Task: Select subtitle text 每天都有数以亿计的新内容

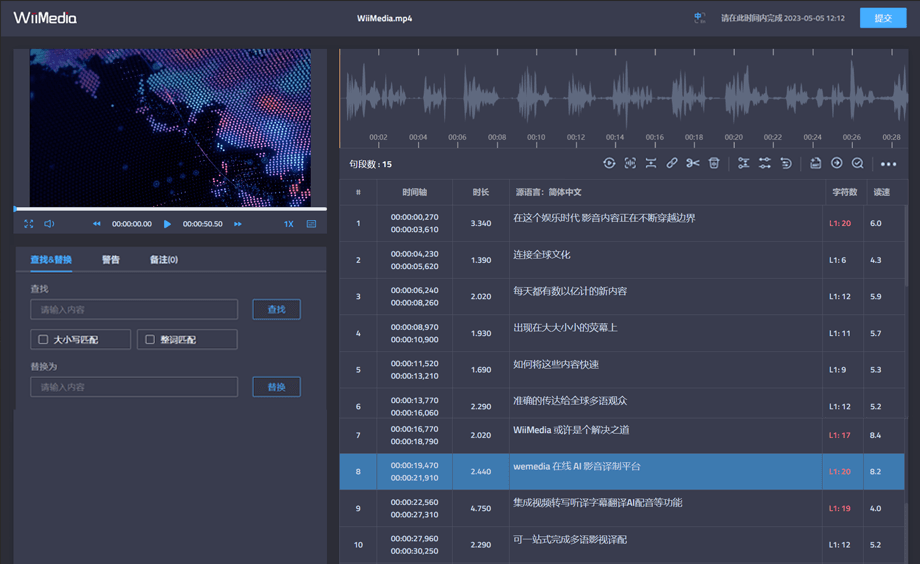Action: pos(570,291)
